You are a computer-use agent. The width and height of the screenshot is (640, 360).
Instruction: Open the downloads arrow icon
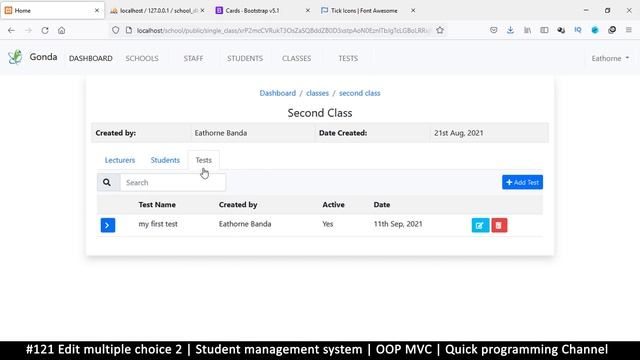pyautogui.click(x=510, y=30)
